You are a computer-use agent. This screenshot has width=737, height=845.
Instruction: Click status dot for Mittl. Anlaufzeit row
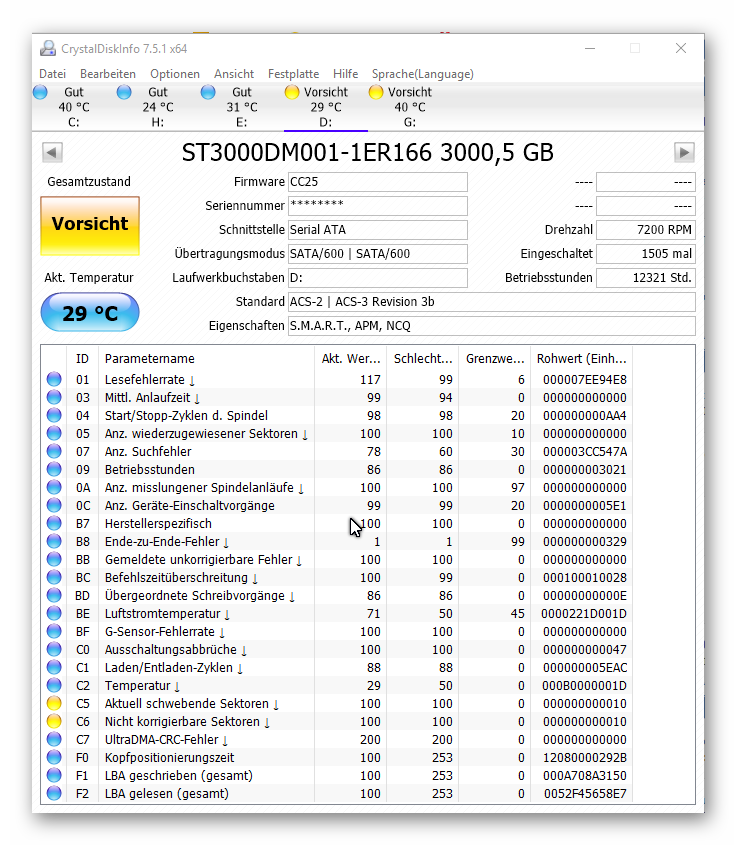[x=54, y=398]
